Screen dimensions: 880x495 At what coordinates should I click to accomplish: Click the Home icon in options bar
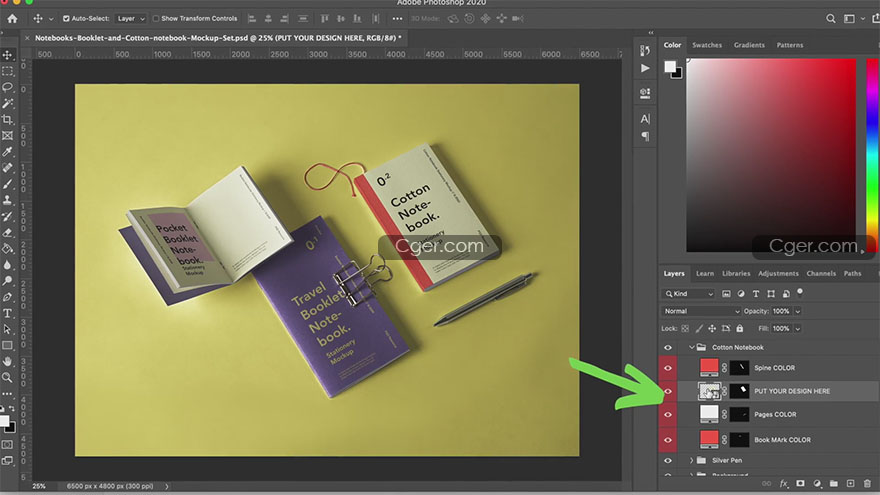[x=12, y=19]
